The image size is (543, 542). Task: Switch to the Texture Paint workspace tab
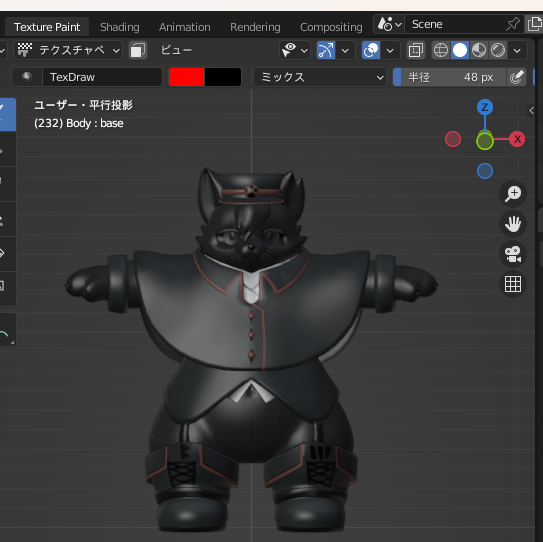coord(47,27)
